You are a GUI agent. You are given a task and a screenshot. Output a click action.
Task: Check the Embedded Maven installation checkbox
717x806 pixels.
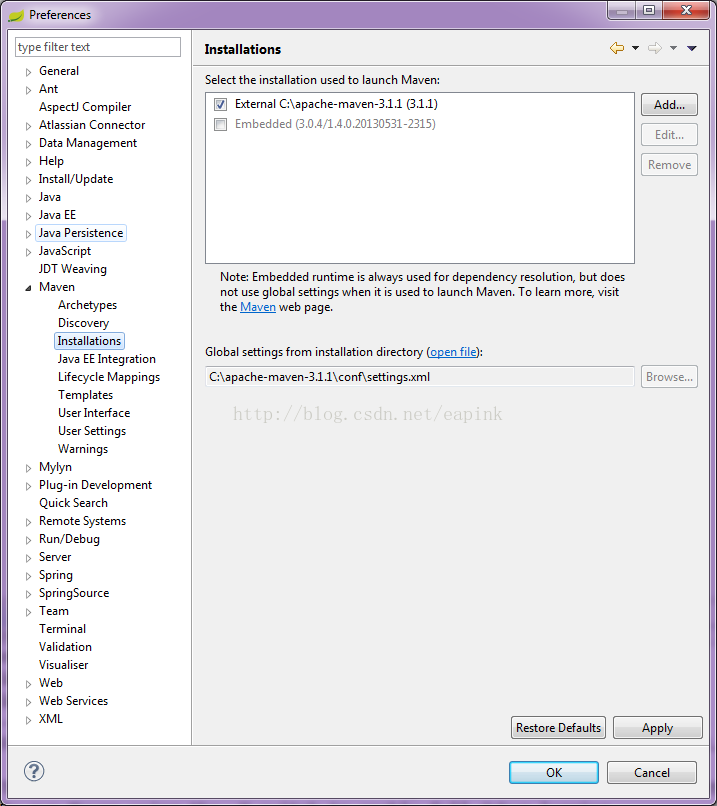pyautogui.click(x=220, y=124)
